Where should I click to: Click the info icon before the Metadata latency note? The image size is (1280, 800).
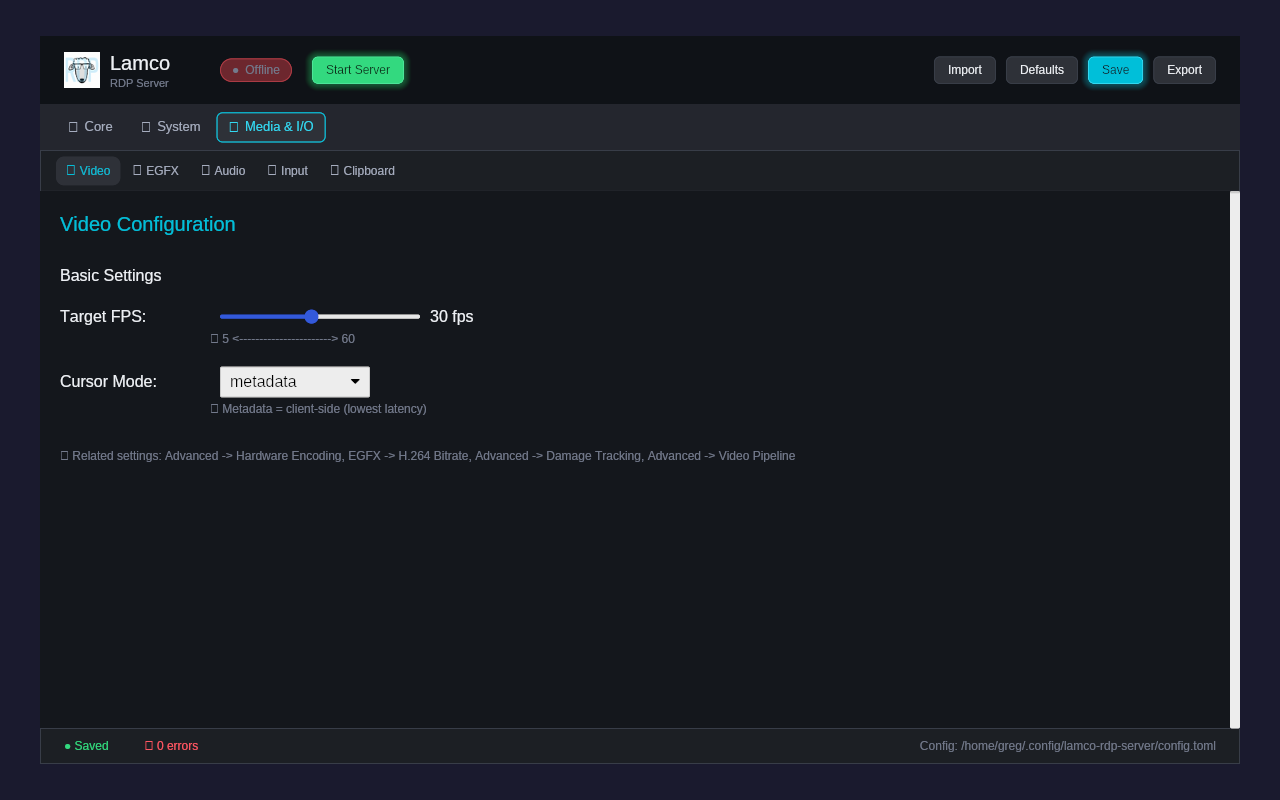pos(214,408)
